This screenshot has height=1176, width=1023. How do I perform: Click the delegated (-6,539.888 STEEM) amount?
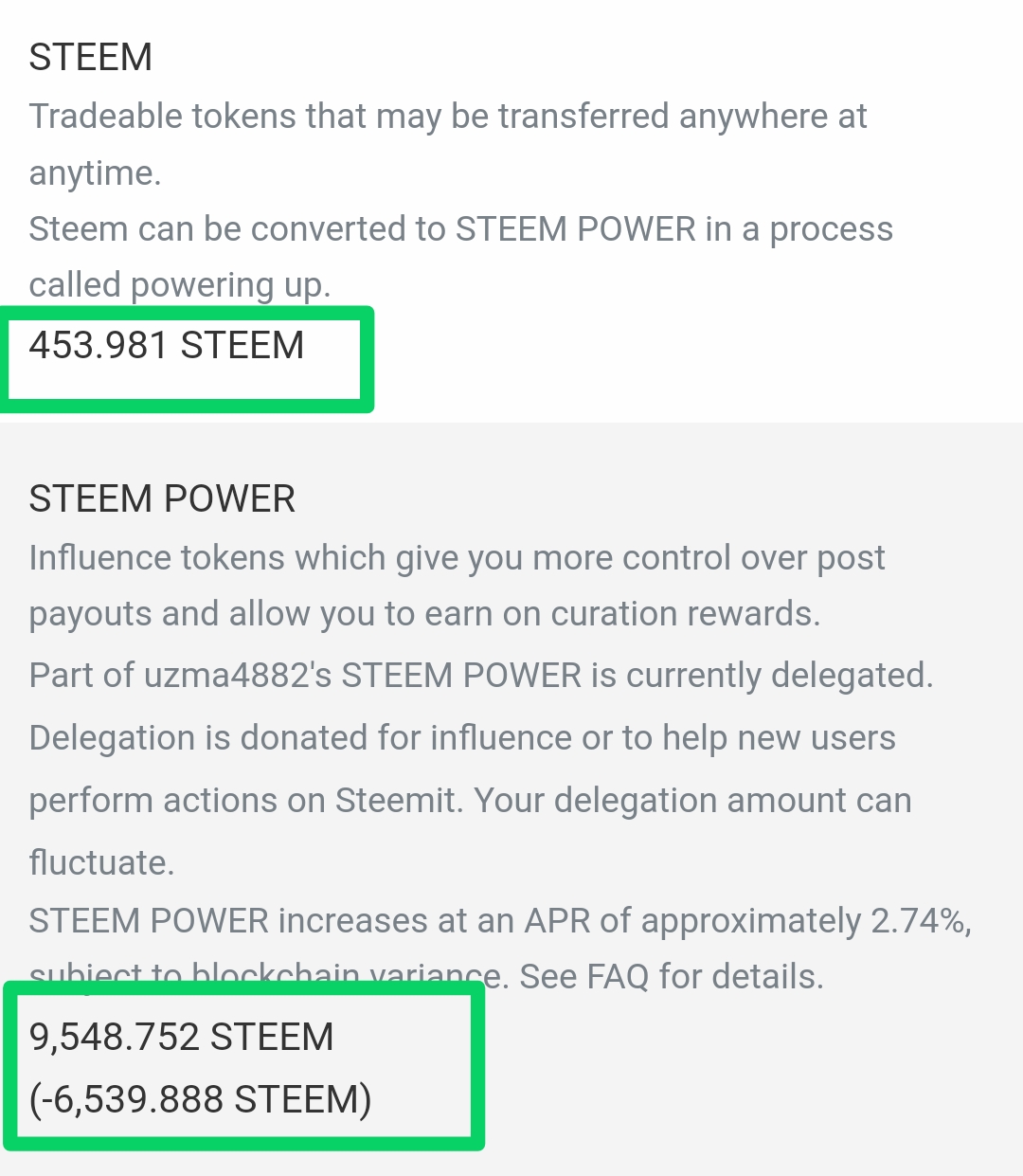201,1100
